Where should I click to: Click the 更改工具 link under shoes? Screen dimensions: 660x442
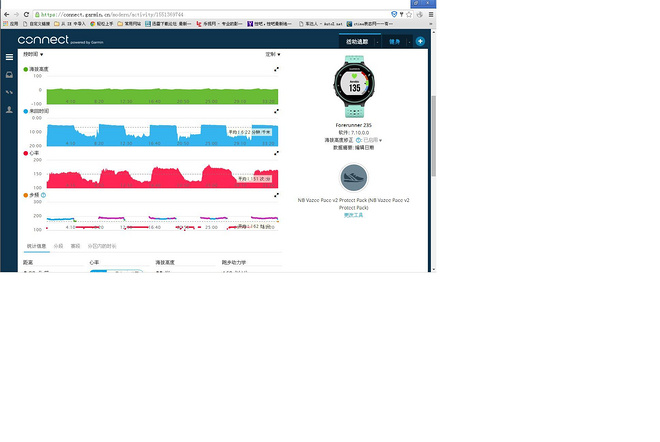(353, 214)
